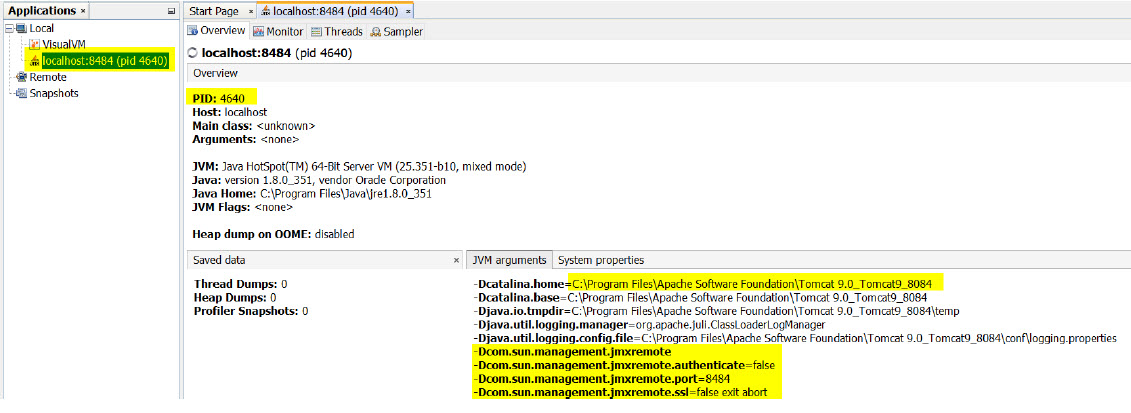Image resolution: width=1131 pixels, height=413 pixels.
Task: Select the JVM arguments tab
Action: [x=510, y=260]
